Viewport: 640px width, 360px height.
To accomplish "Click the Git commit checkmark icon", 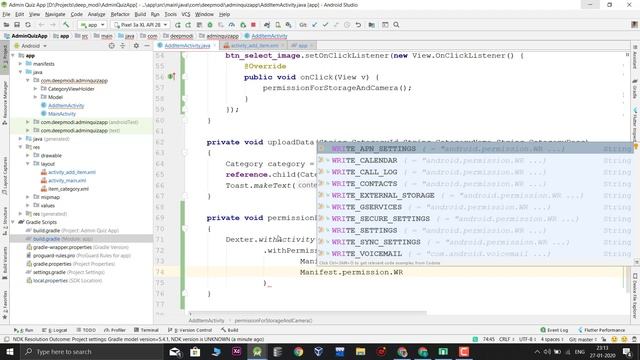I will pos(325,25).
